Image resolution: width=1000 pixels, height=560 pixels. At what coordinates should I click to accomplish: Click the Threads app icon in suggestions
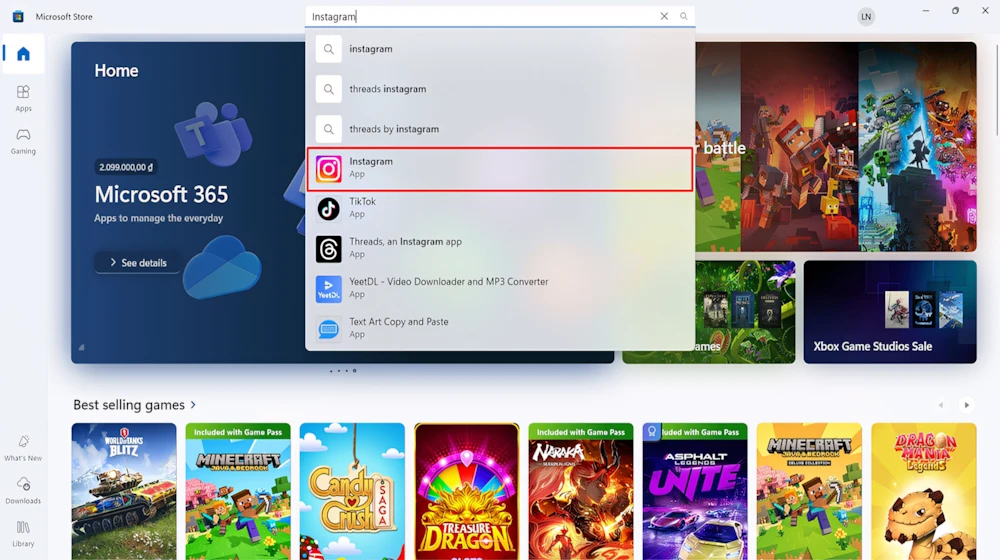328,249
